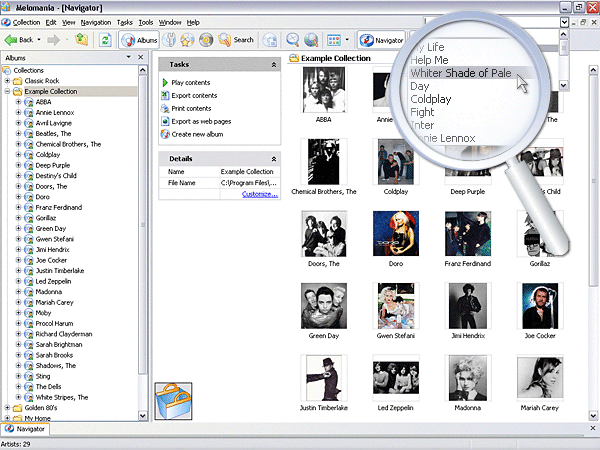This screenshot has width=600, height=450.
Task: Open the Albums panel header dropdown
Action: coord(129,57)
